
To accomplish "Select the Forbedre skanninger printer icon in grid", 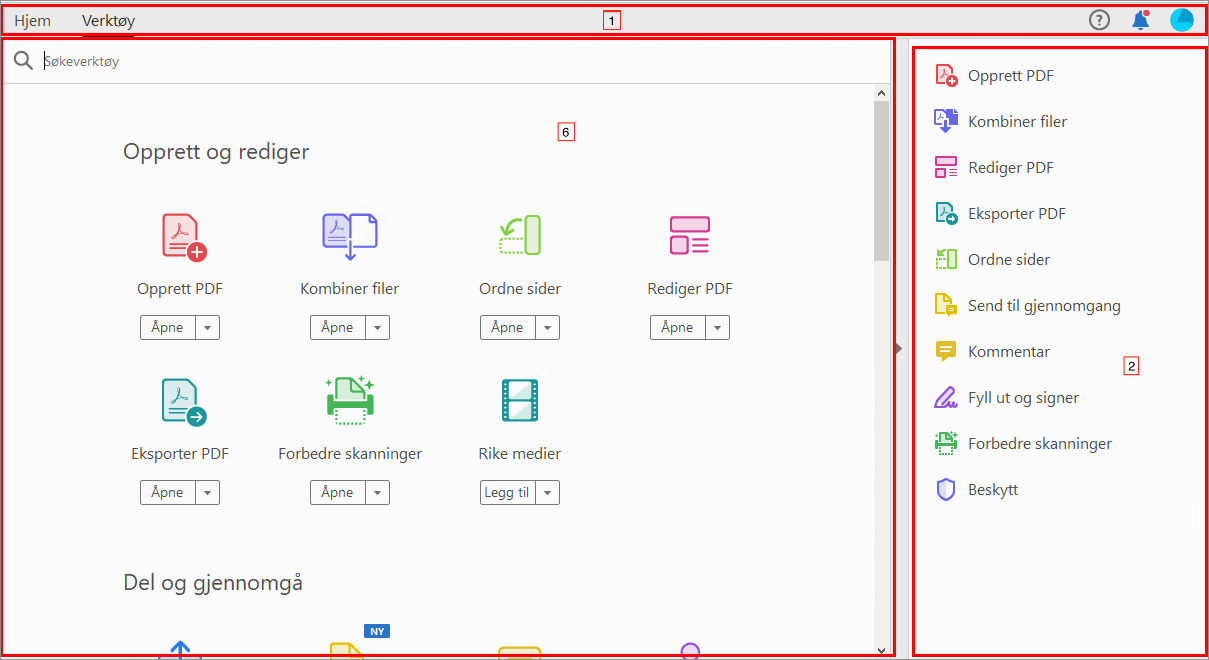I will (x=350, y=401).
